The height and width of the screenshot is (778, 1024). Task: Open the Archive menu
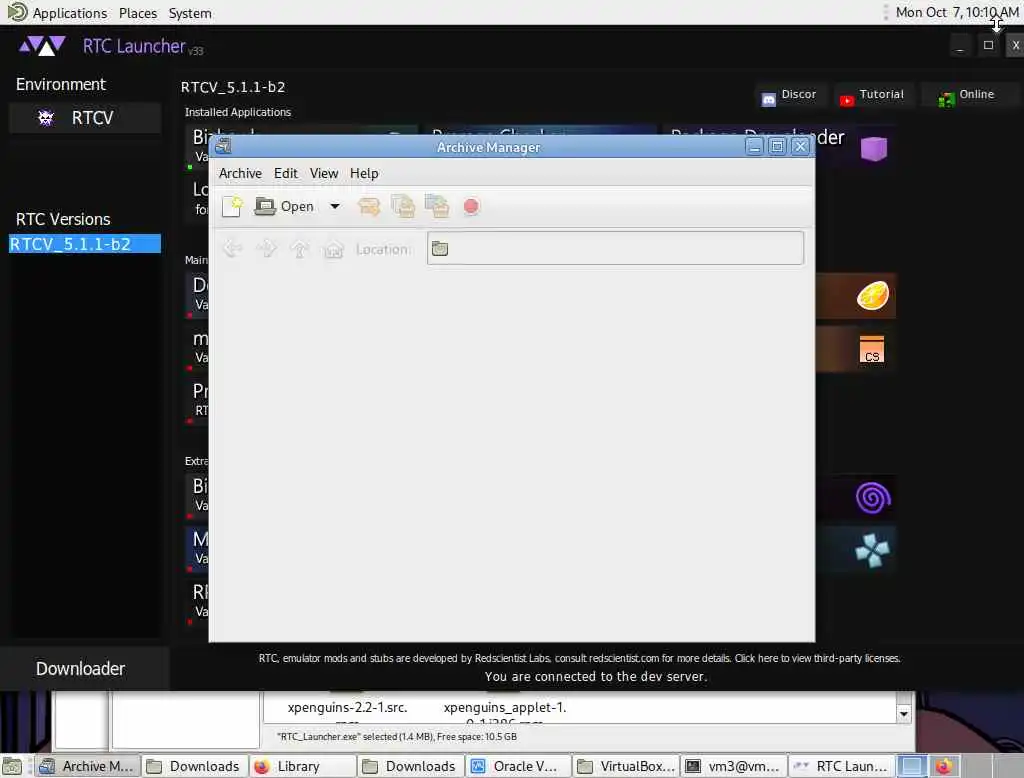(240, 173)
